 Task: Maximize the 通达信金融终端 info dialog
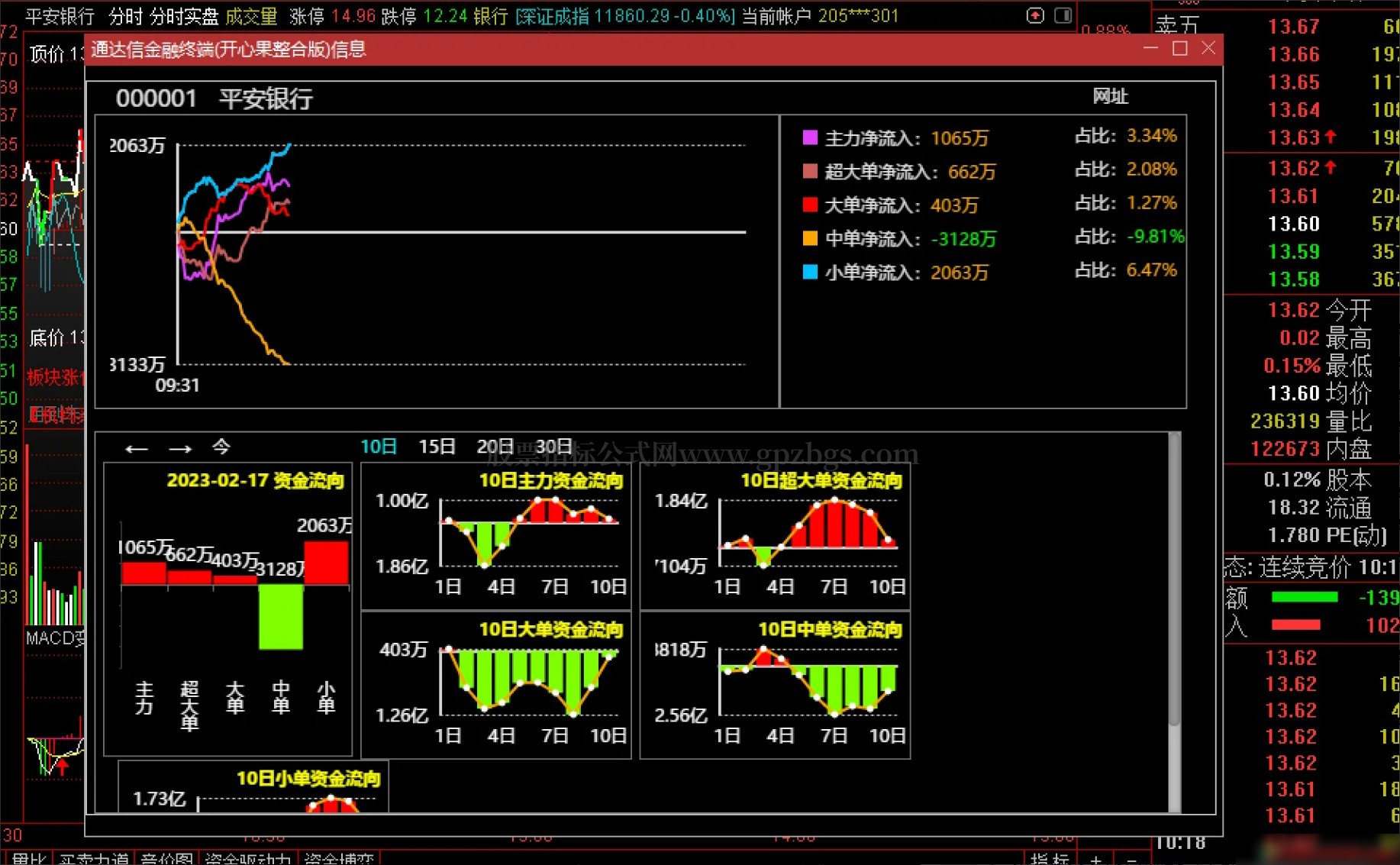(1179, 49)
